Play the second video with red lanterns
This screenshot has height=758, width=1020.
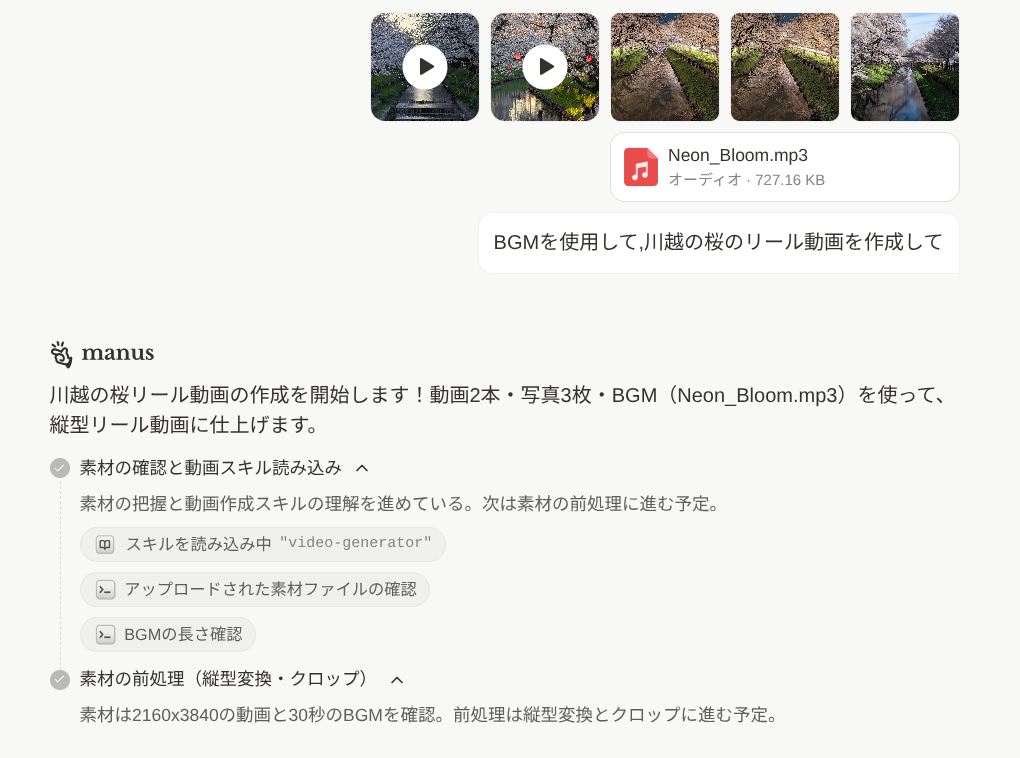[x=545, y=67]
